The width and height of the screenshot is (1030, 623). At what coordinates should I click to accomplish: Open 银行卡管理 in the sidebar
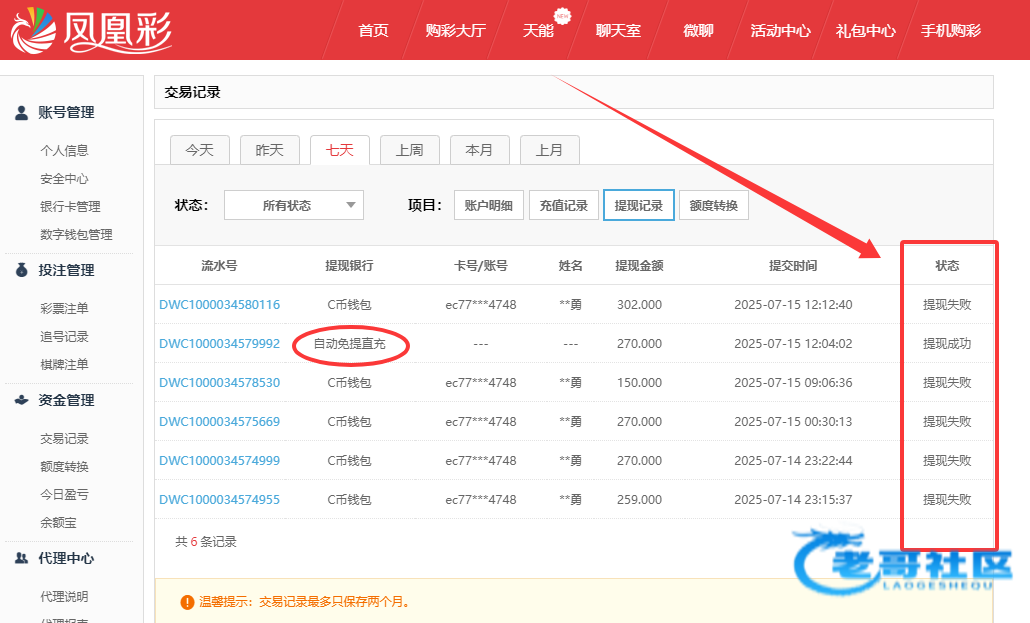pyautogui.click(x=70, y=207)
